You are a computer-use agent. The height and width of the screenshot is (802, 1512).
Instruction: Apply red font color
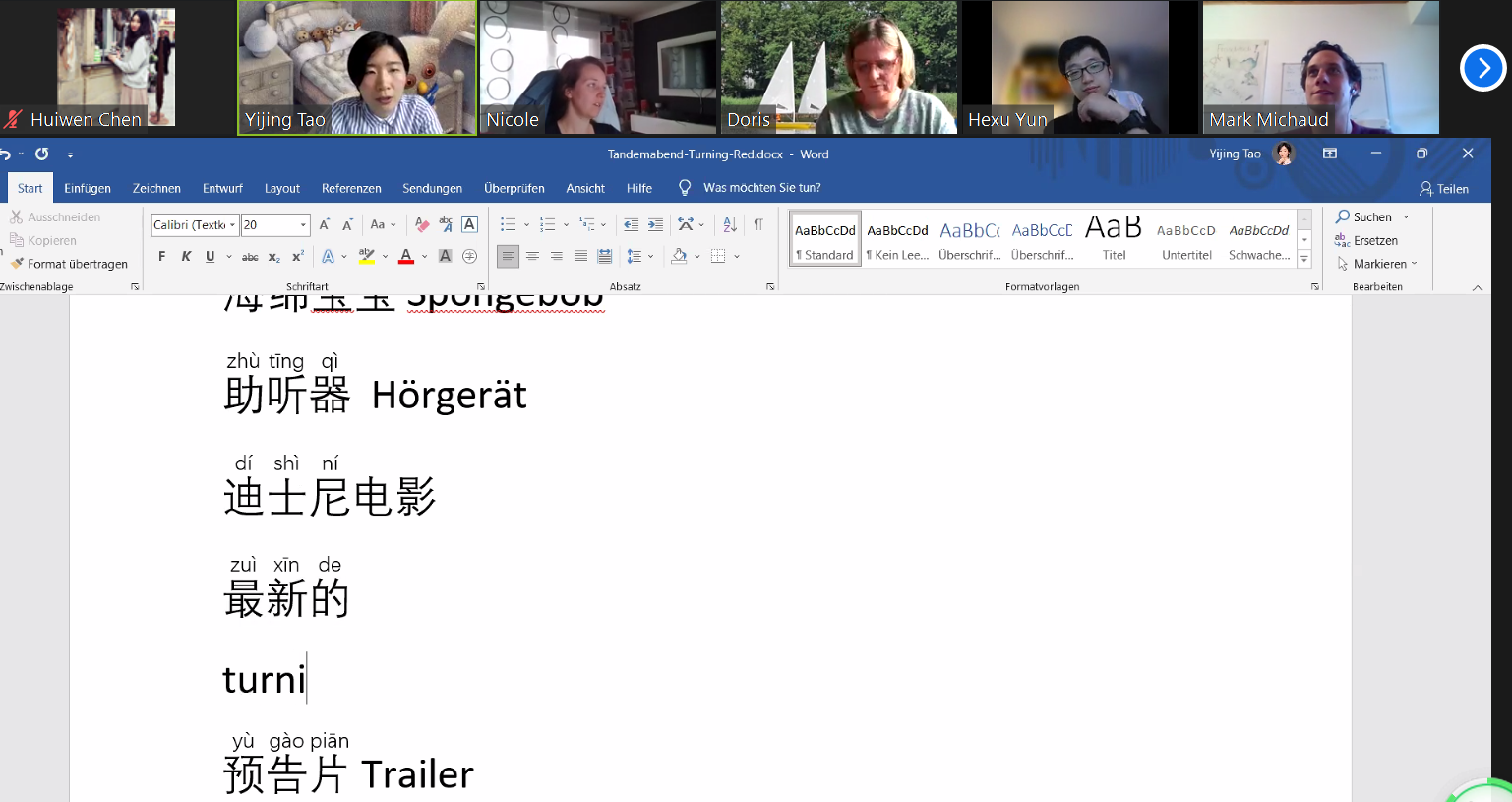coord(406,257)
